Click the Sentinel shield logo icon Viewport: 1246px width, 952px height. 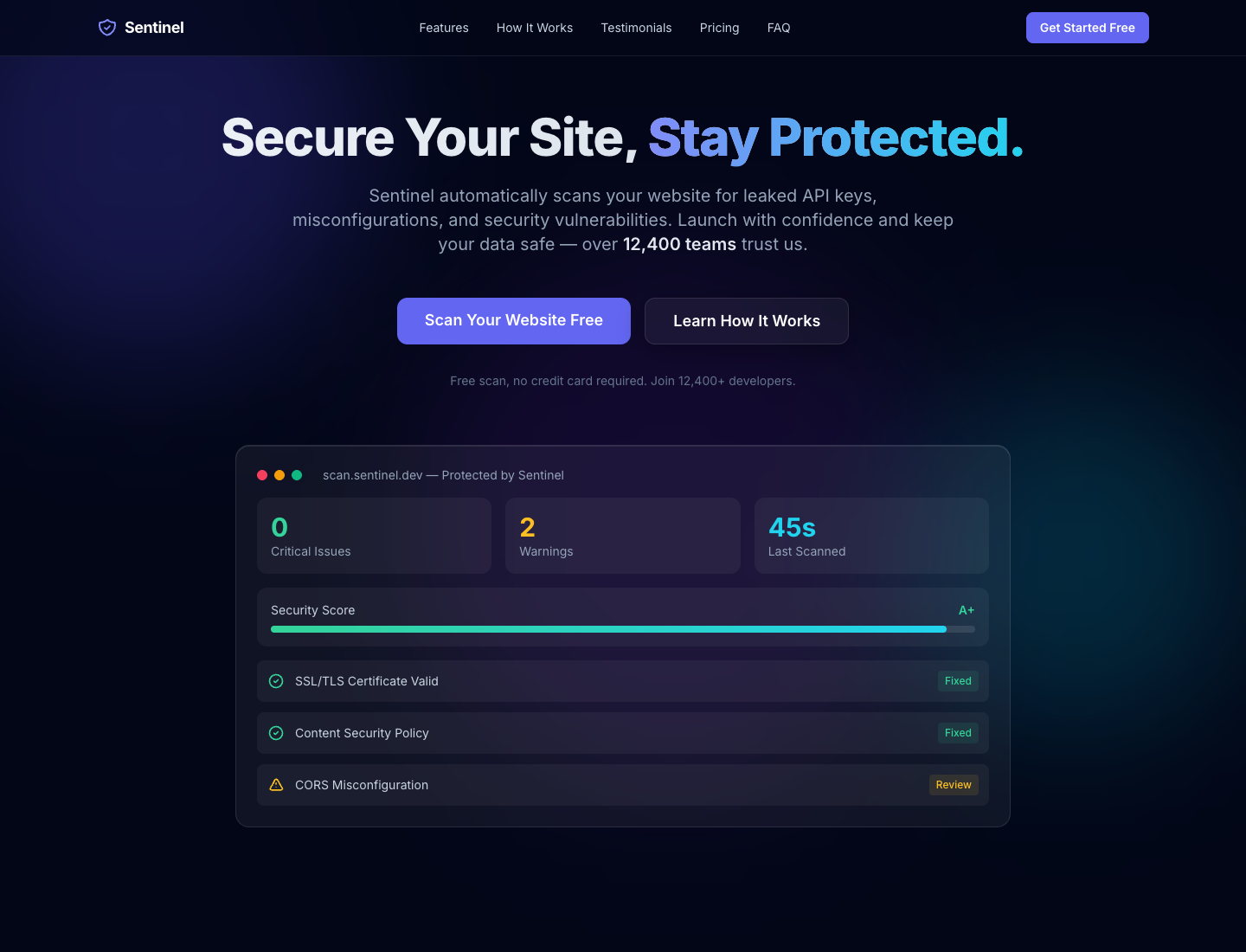click(107, 28)
